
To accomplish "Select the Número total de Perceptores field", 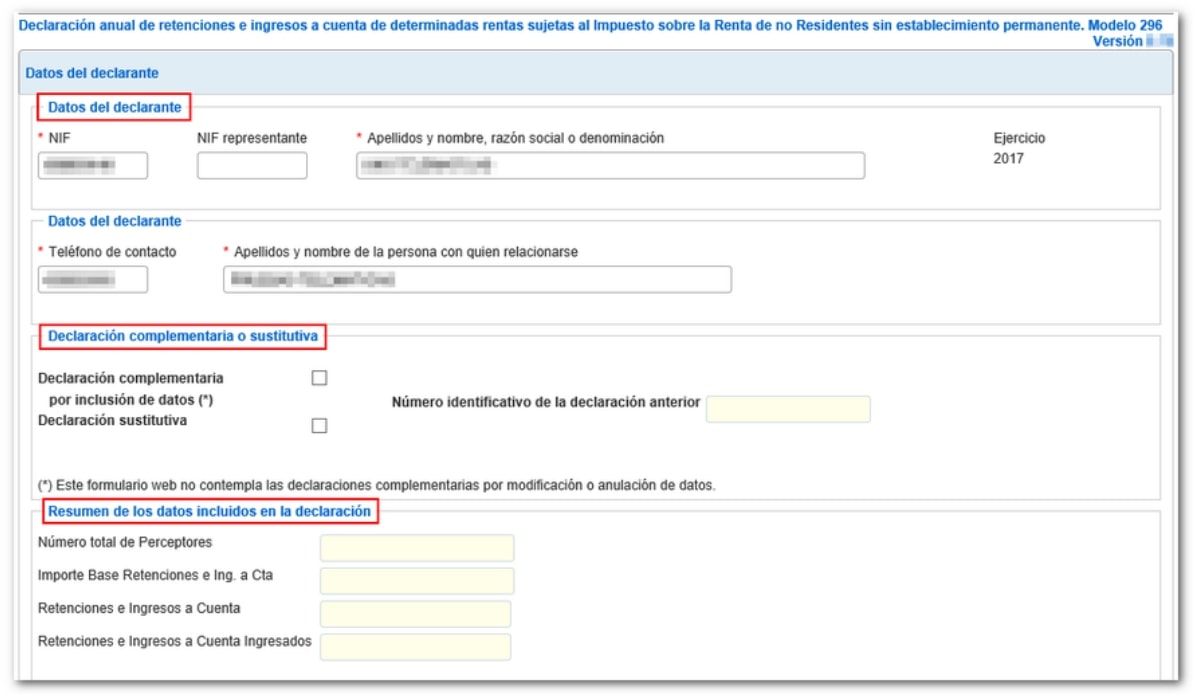I will 416,548.
